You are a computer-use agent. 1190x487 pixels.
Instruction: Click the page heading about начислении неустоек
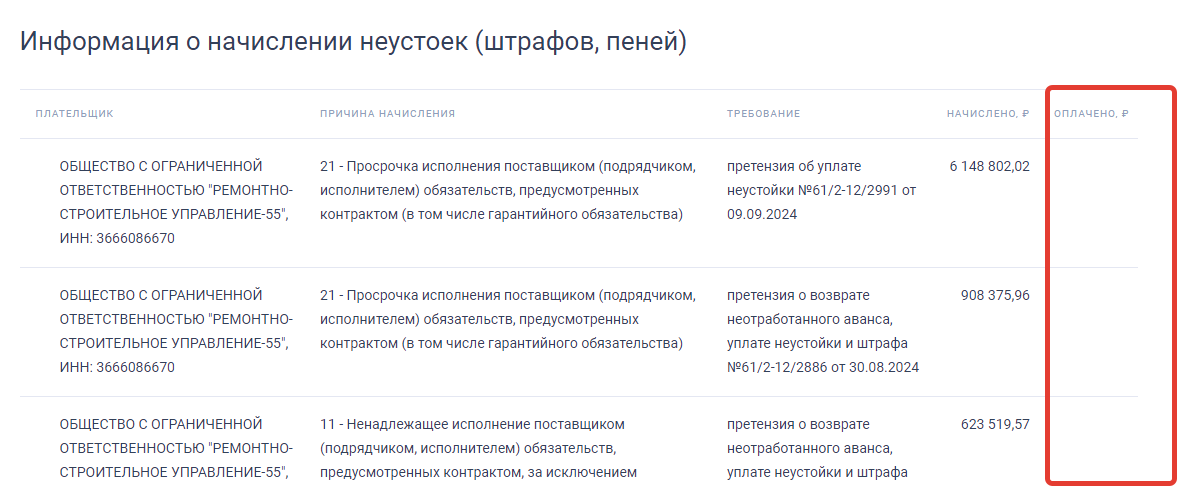click(353, 42)
